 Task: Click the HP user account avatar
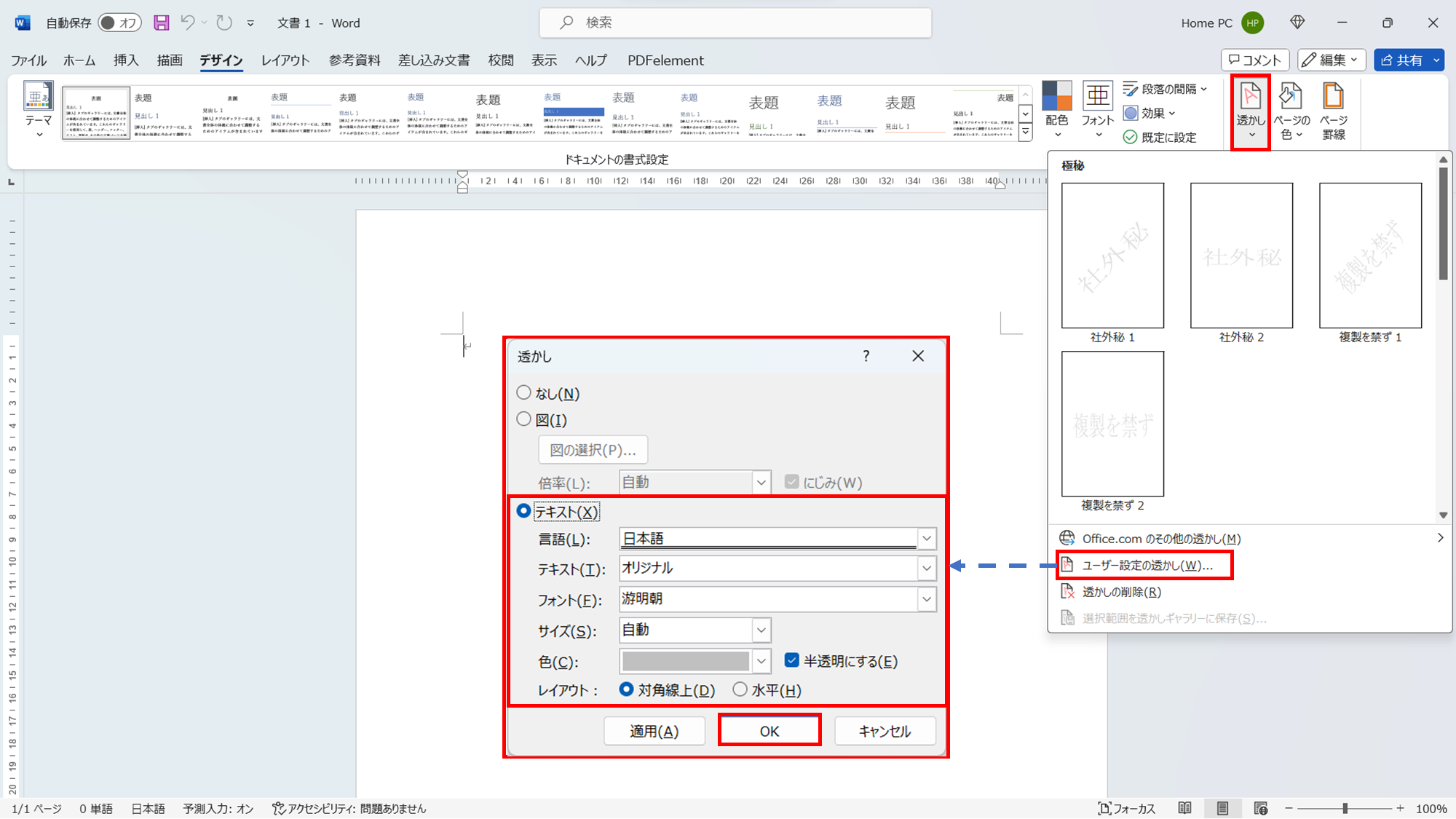click(1253, 23)
